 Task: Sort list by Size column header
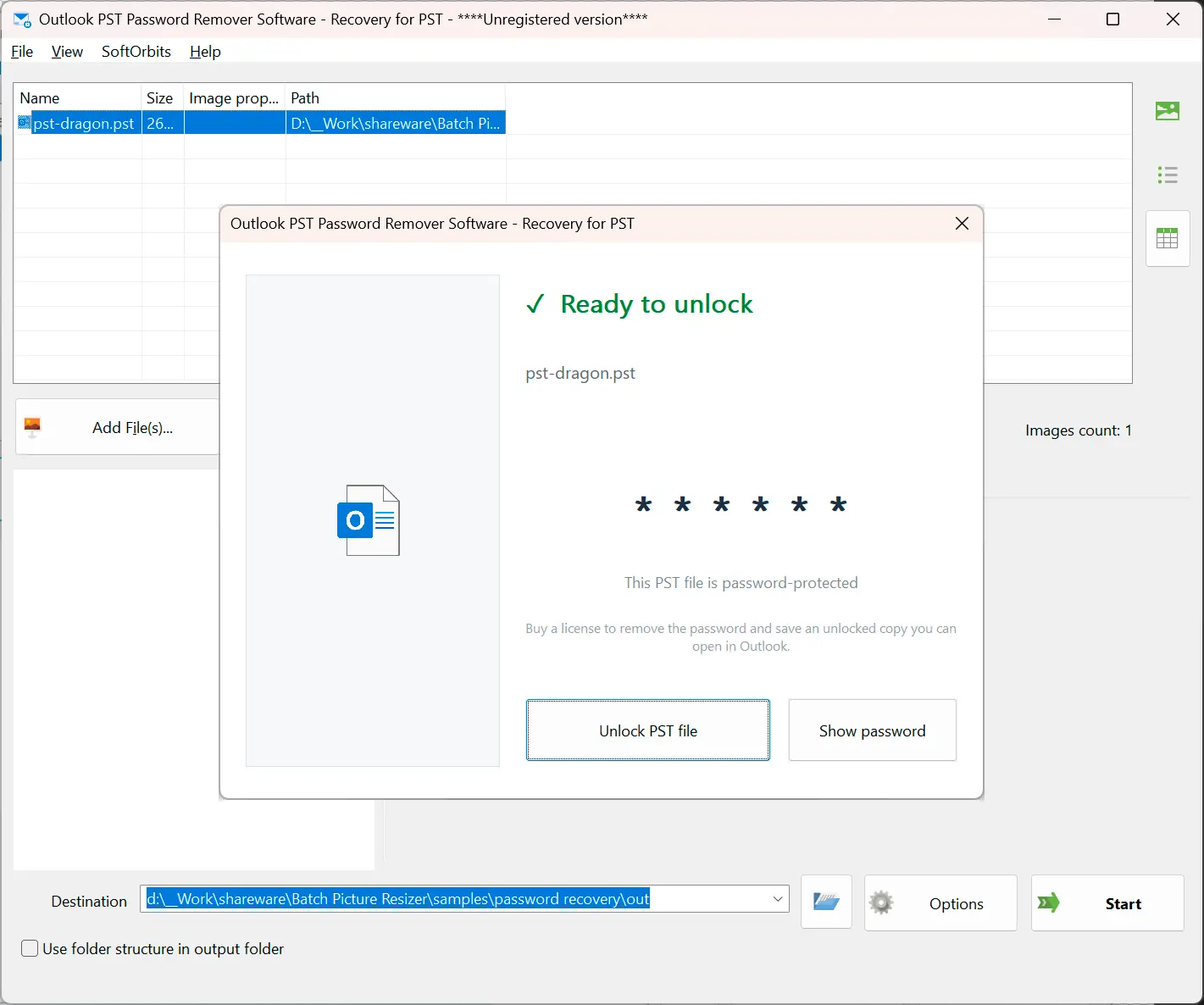tap(163, 98)
